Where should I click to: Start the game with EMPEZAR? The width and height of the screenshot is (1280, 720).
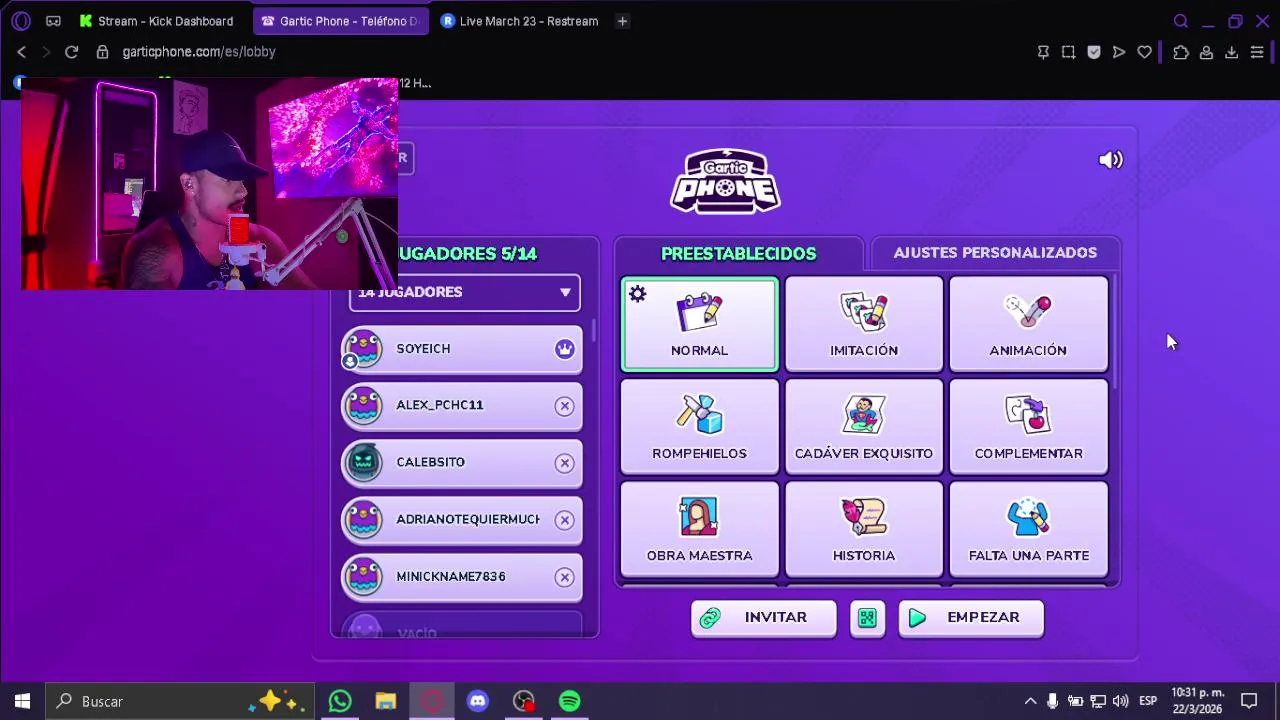(971, 618)
